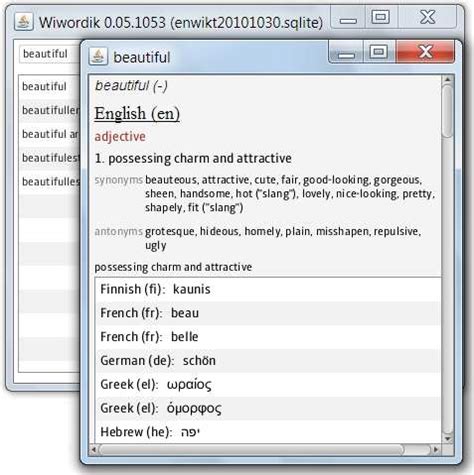Viewport: 474px width, 475px height.
Task: Maximize the Wiwordik main window
Action: click(x=381, y=17)
